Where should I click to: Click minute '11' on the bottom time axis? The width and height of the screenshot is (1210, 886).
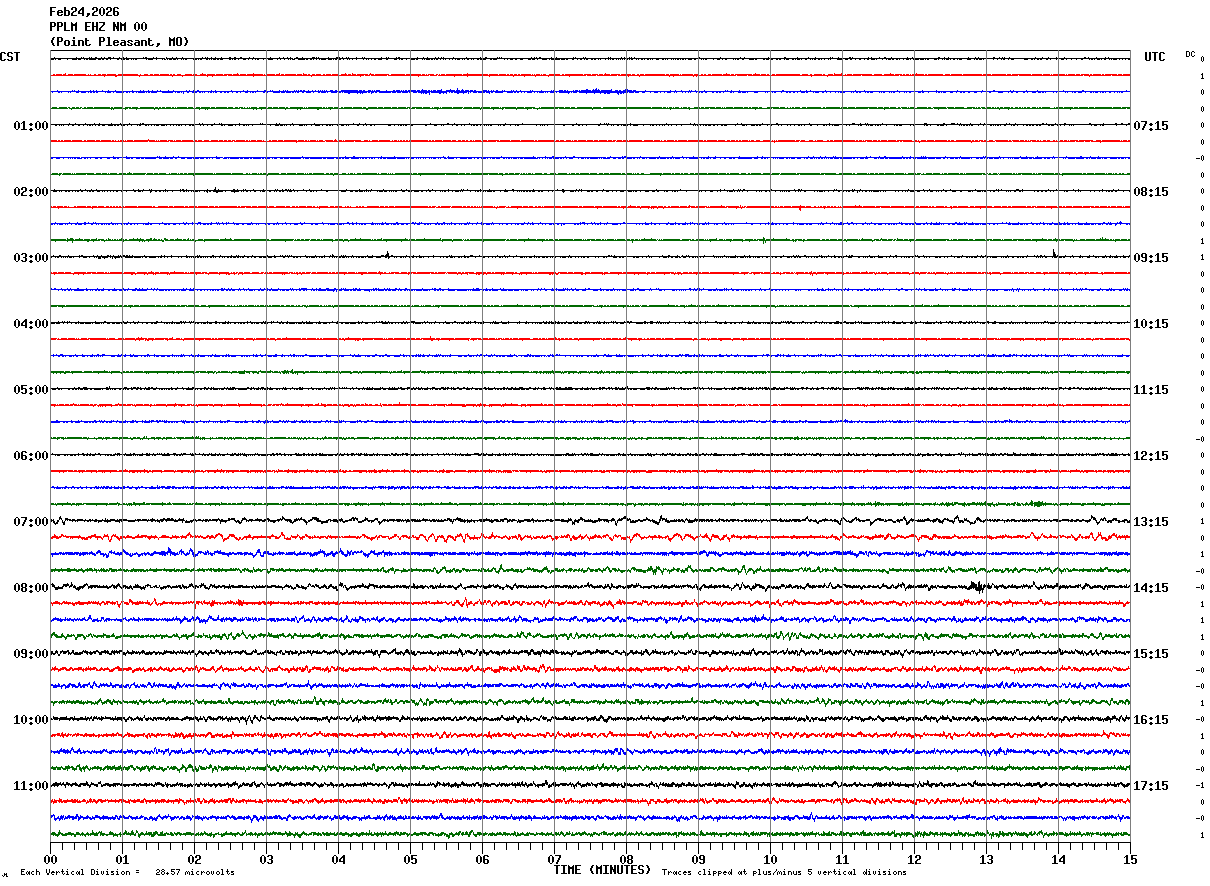(x=842, y=859)
